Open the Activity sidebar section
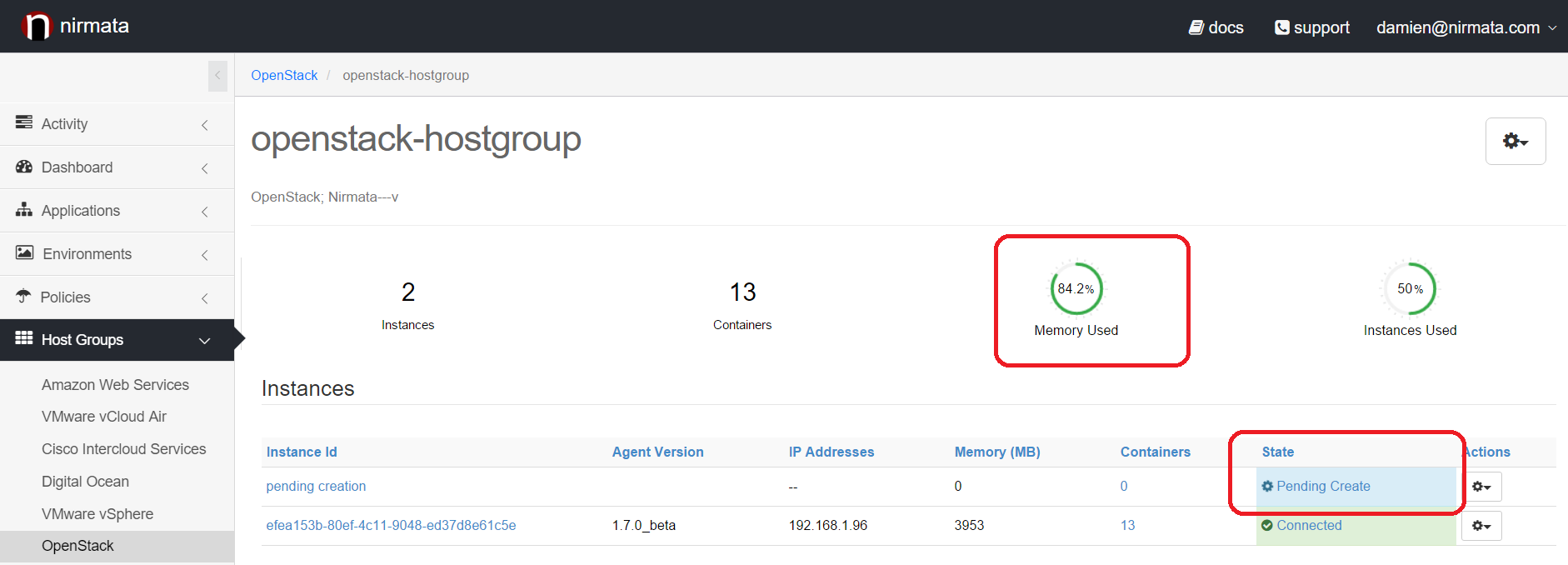The height and width of the screenshot is (565, 1568). pyautogui.click(x=117, y=124)
